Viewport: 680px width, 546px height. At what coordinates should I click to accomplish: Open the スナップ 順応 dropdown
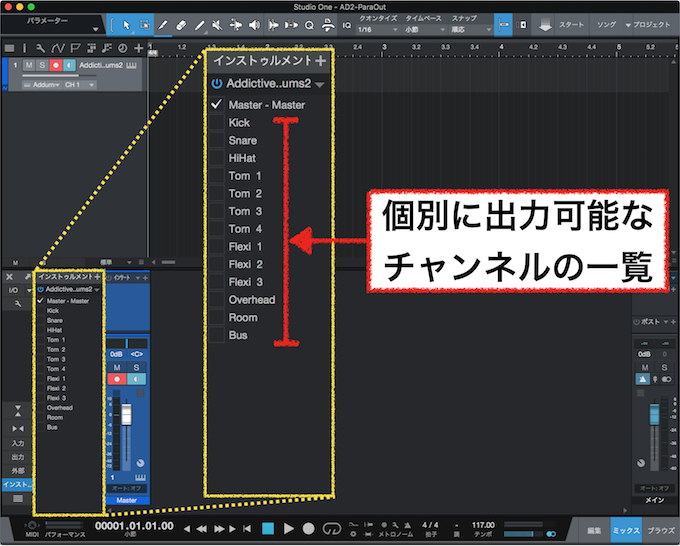click(471, 29)
